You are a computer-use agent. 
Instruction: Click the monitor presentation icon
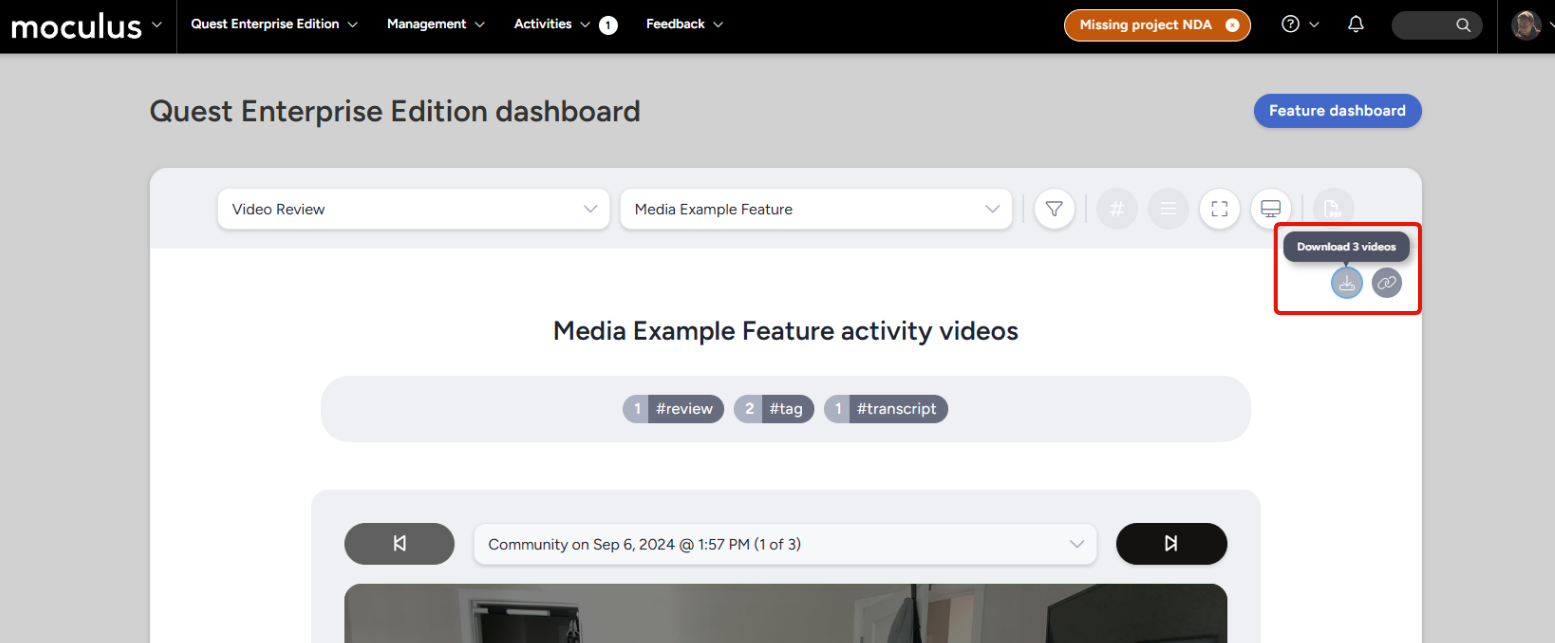[1270, 209]
